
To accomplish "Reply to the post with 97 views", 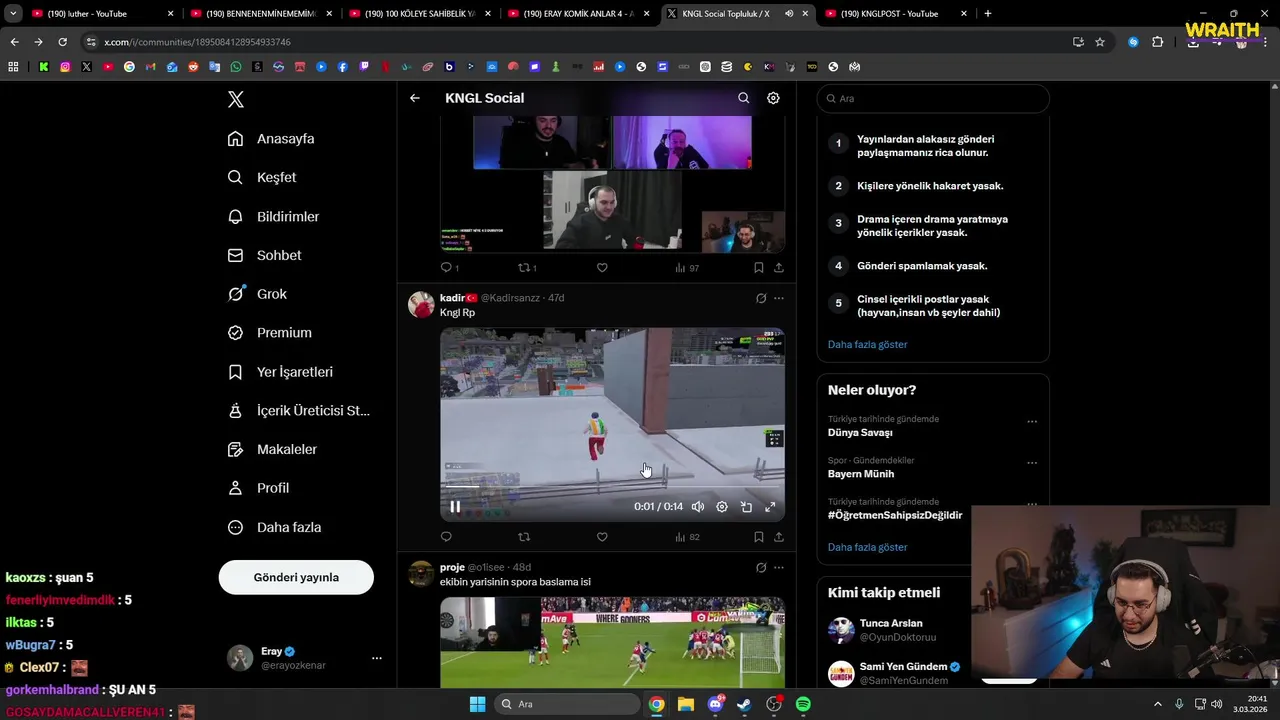I will [449, 268].
